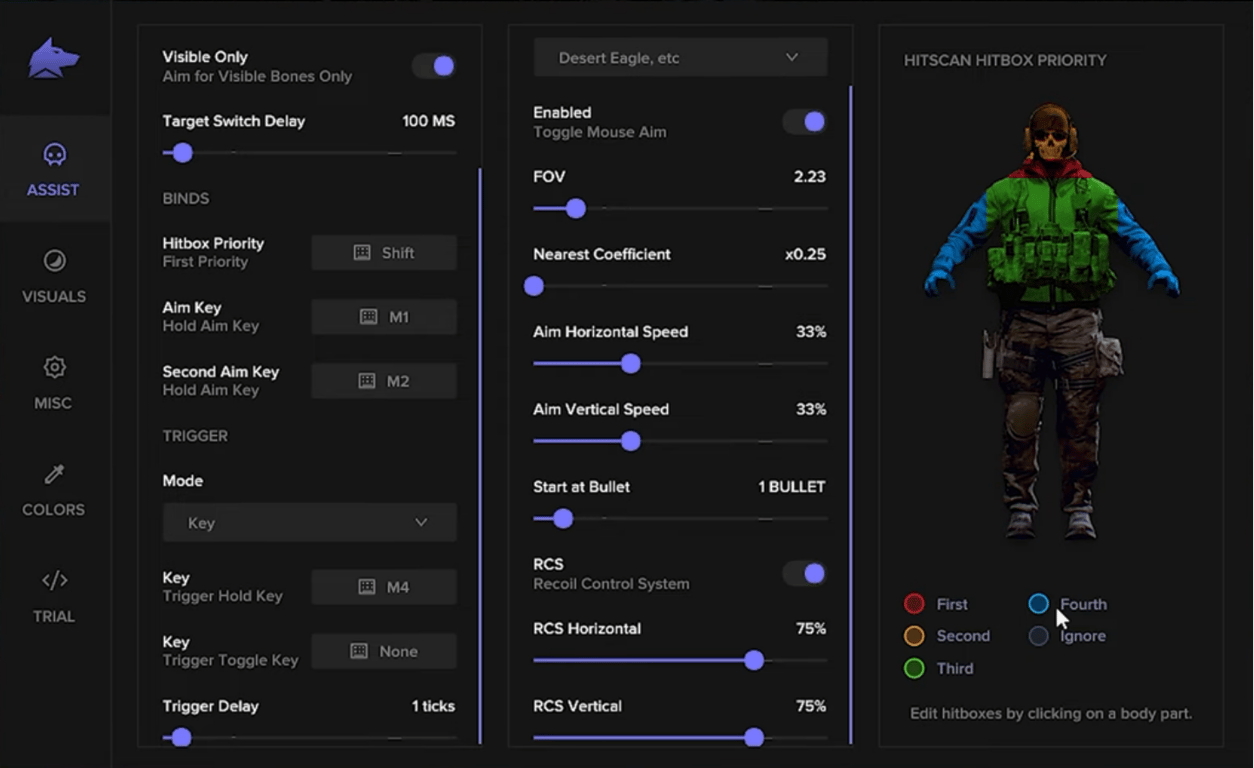This screenshot has width=1254, height=768.
Task: Open the Desert Eagle weapon dropdown
Action: pyautogui.click(x=680, y=58)
